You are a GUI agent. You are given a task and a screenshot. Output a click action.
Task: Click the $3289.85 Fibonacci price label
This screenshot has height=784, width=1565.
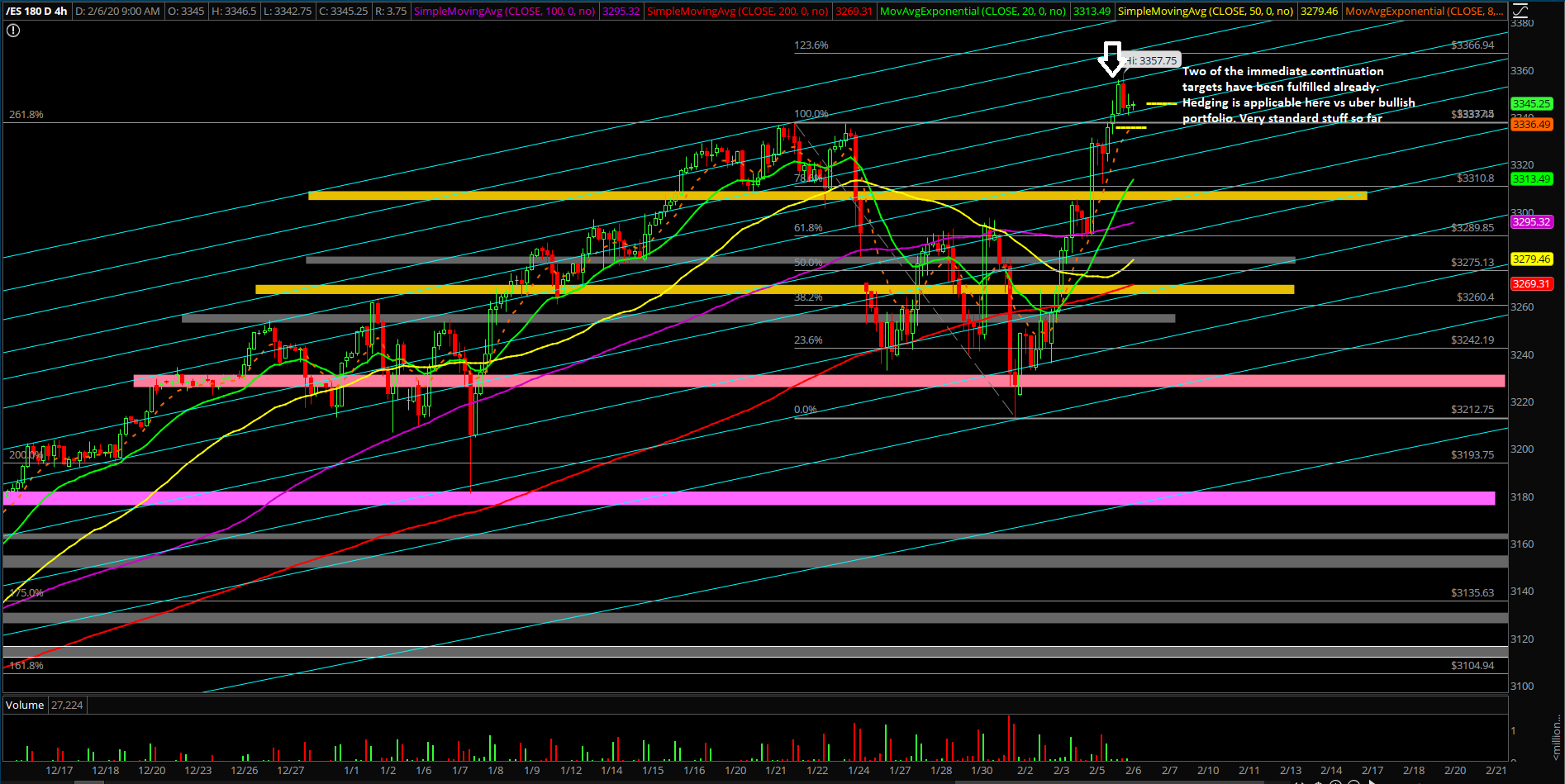(x=1472, y=228)
